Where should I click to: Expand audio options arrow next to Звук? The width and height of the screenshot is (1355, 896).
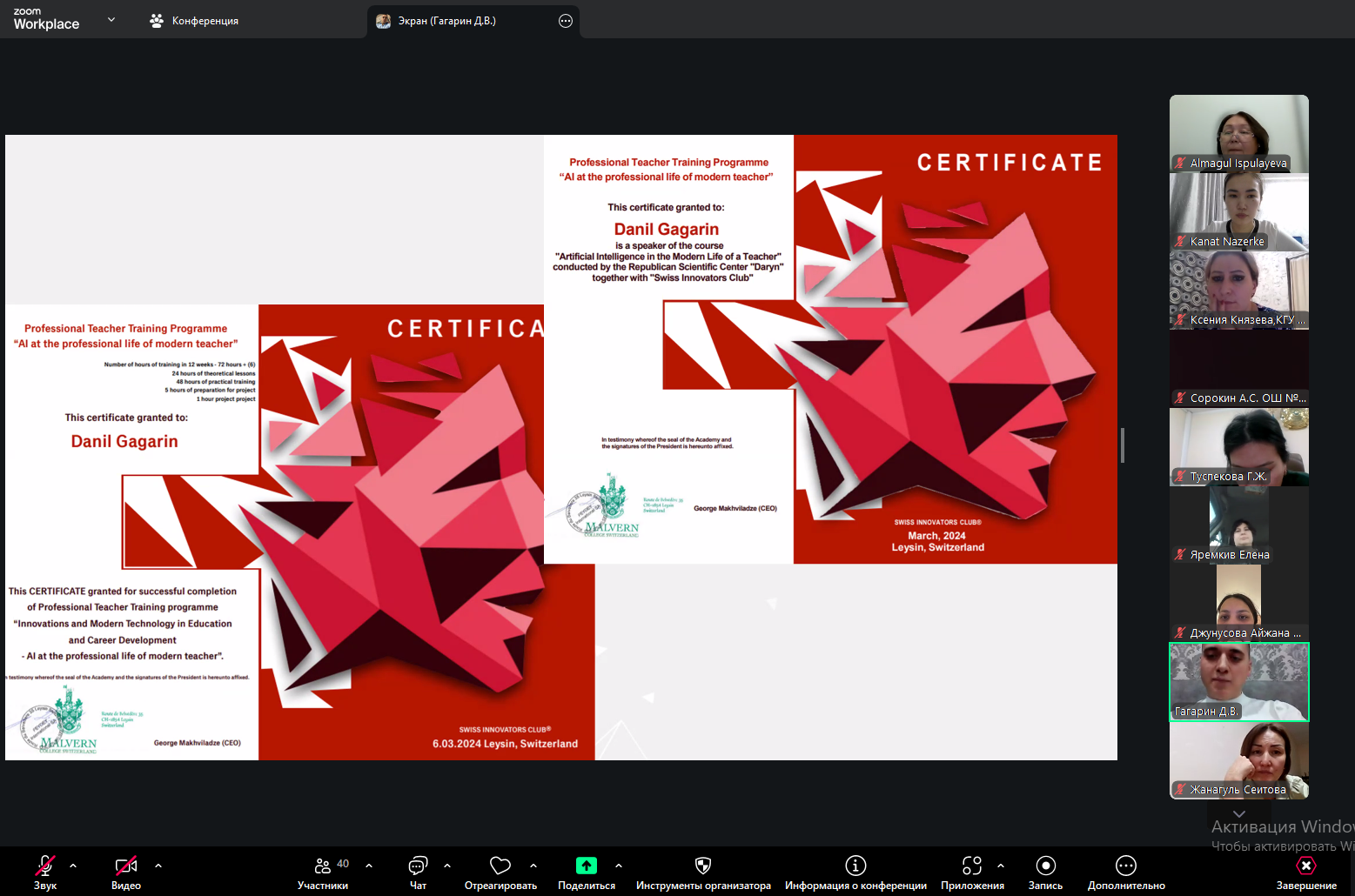point(73,866)
